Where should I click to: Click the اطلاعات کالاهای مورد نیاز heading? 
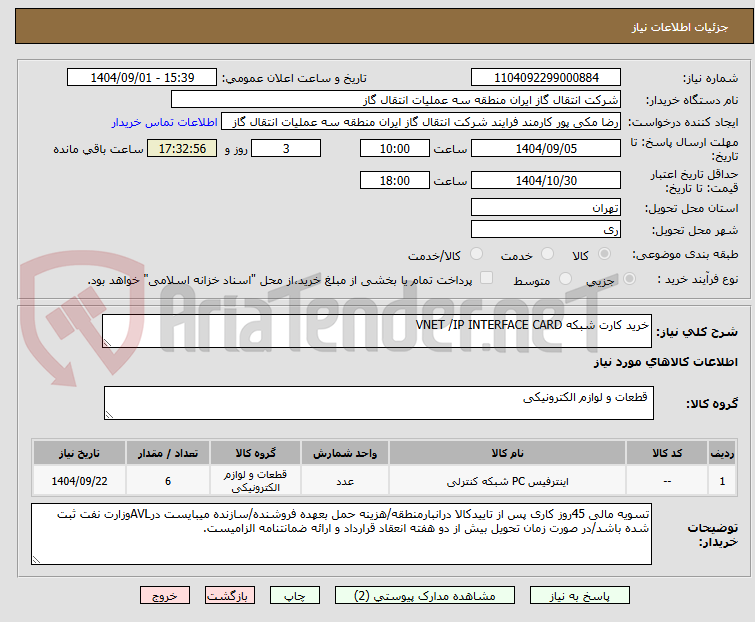point(665,362)
